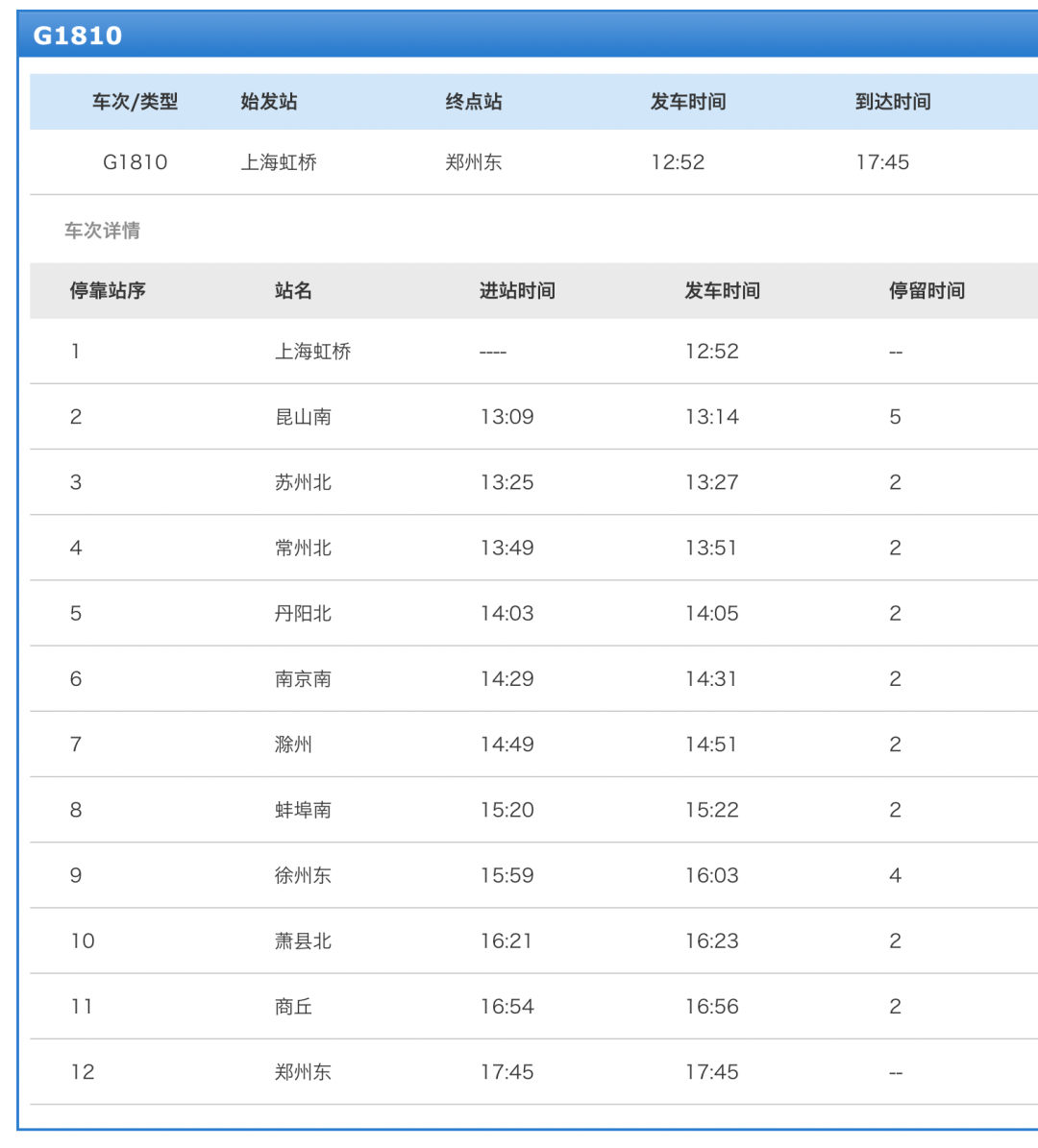The height and width of the screenshot is (1148, 1038).
Task: Click the 站名 column header
Action: [x=294, y=291]
